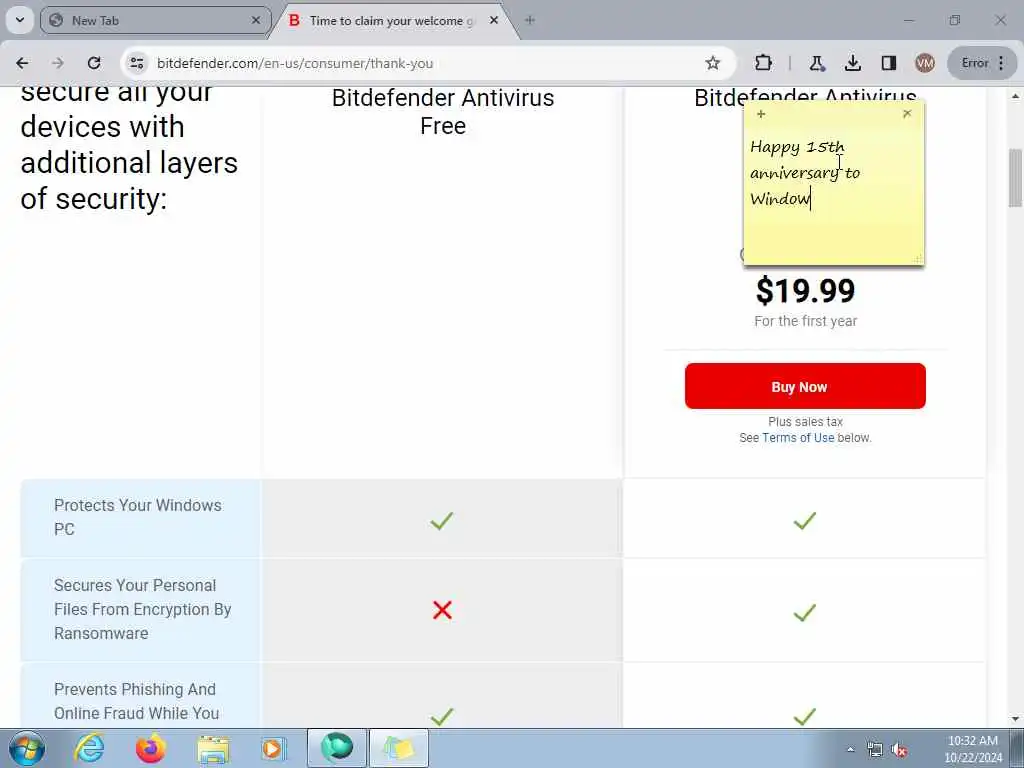Image resolution: width=1024 pixels, height=768 pixels.
Task: Click Free column checkmark for Windows PC
Action: 442,520
